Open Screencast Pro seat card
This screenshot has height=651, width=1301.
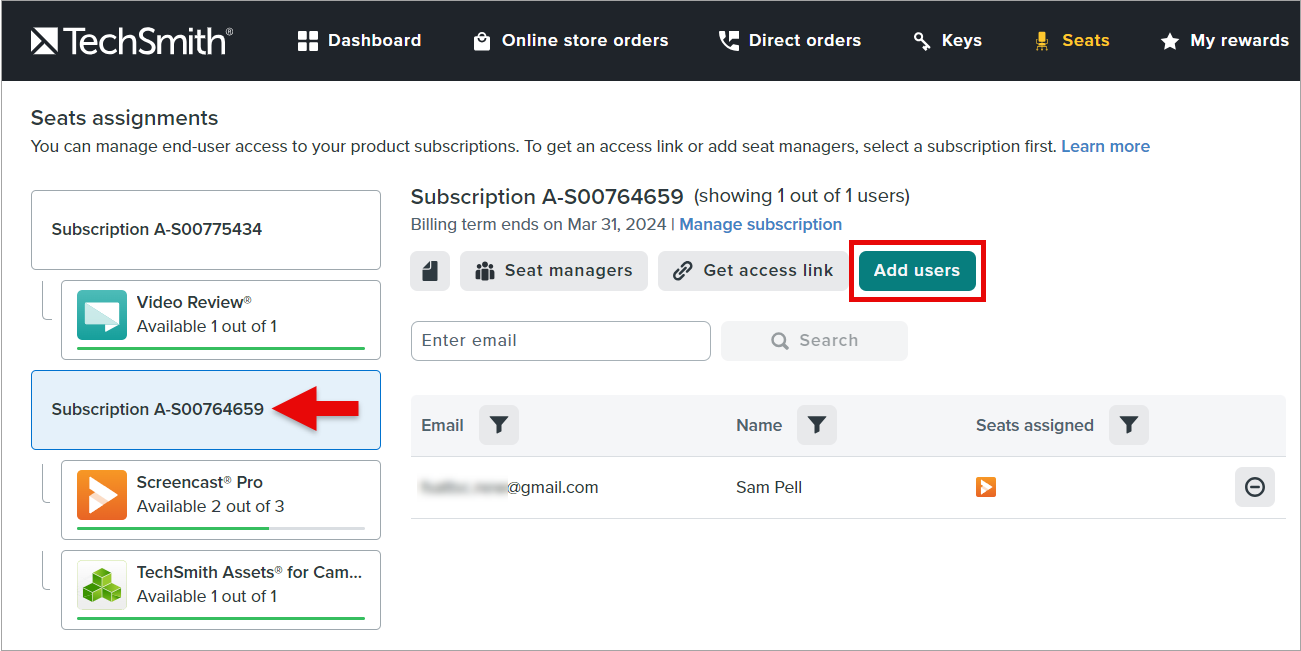[x=221, y=500]
